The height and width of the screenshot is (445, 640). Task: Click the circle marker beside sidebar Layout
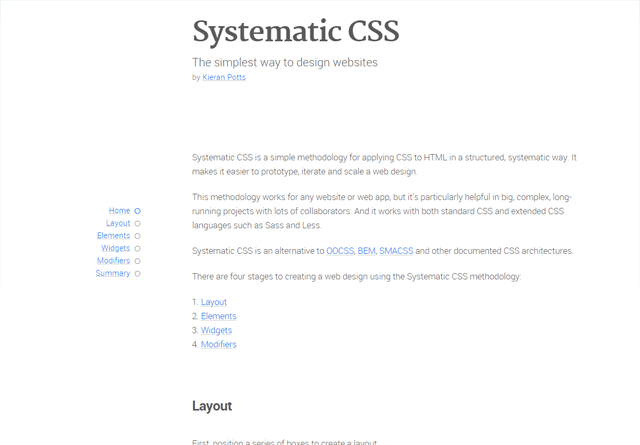click(138, 224)
